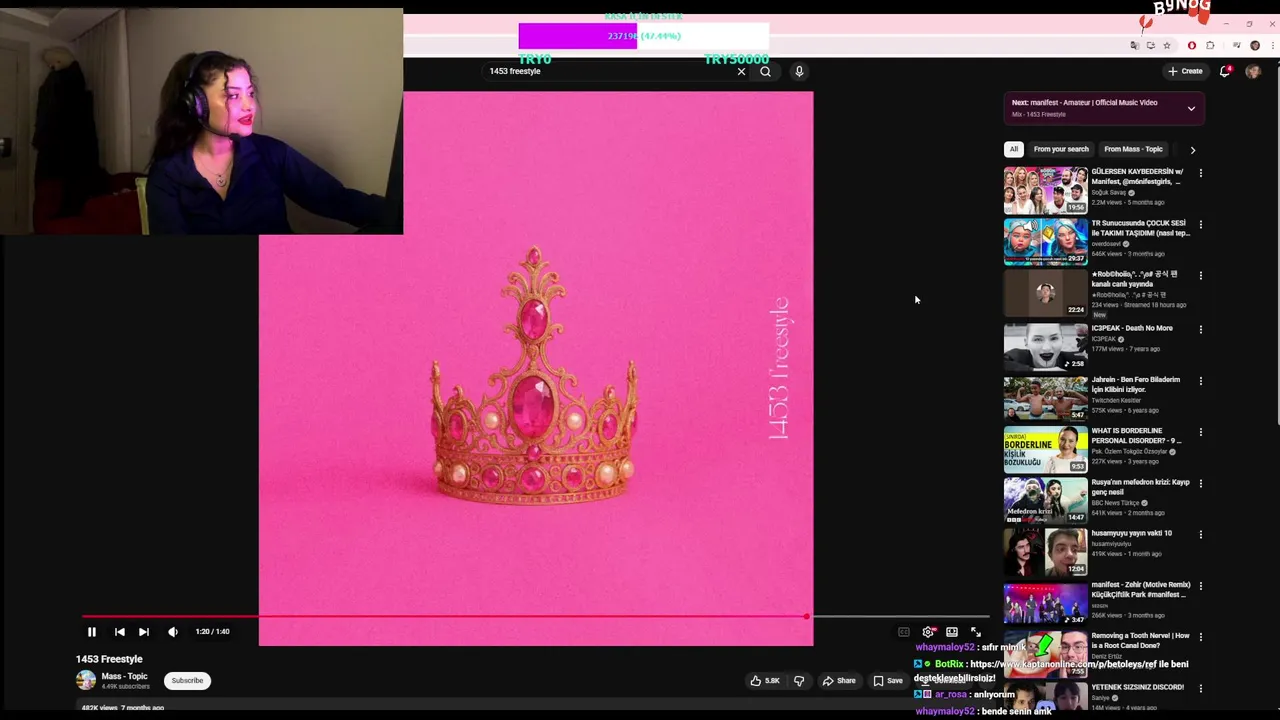
Task: Click the install app icon in address bar
Action: click(x=1151, y=45)
